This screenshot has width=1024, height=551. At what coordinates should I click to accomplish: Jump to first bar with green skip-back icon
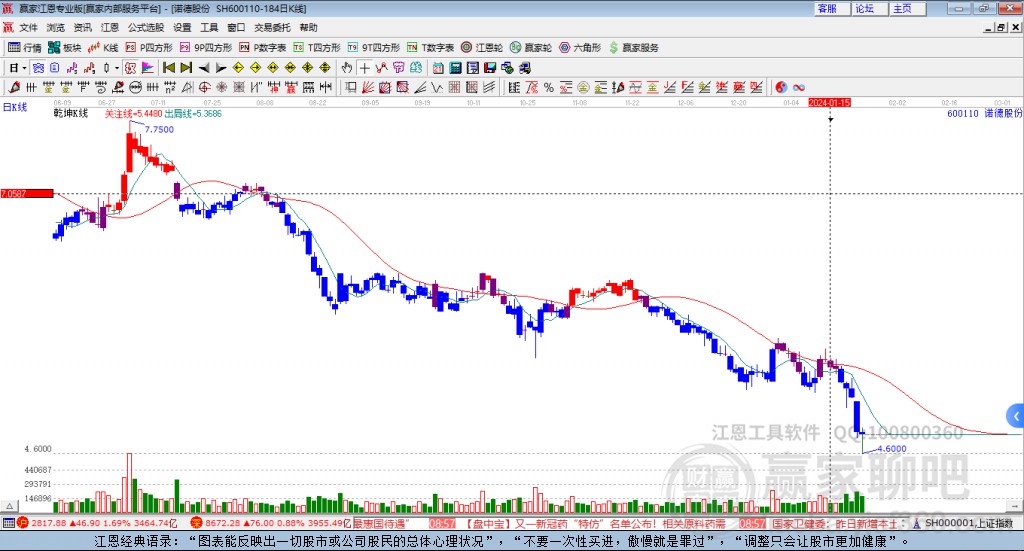168,68
